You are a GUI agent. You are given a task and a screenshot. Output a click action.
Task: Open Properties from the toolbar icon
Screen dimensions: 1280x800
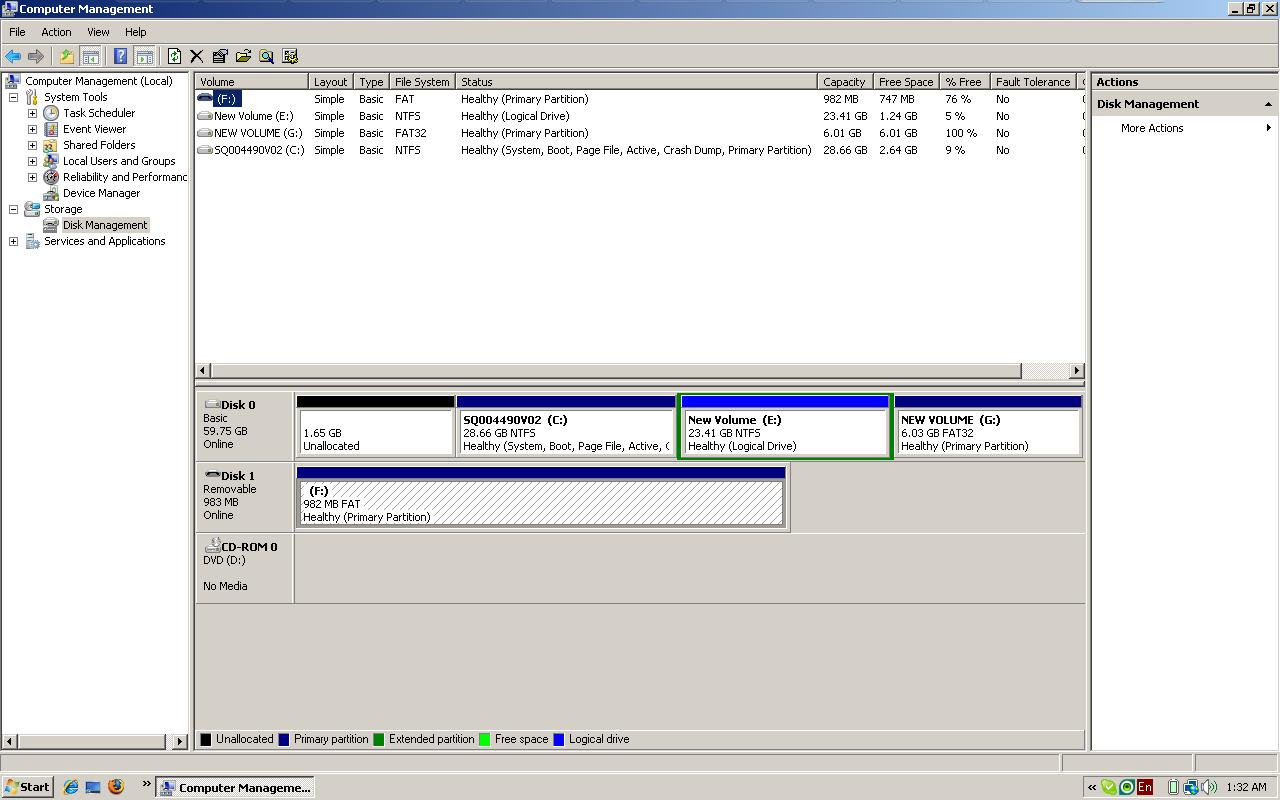(x=220, y=57)
